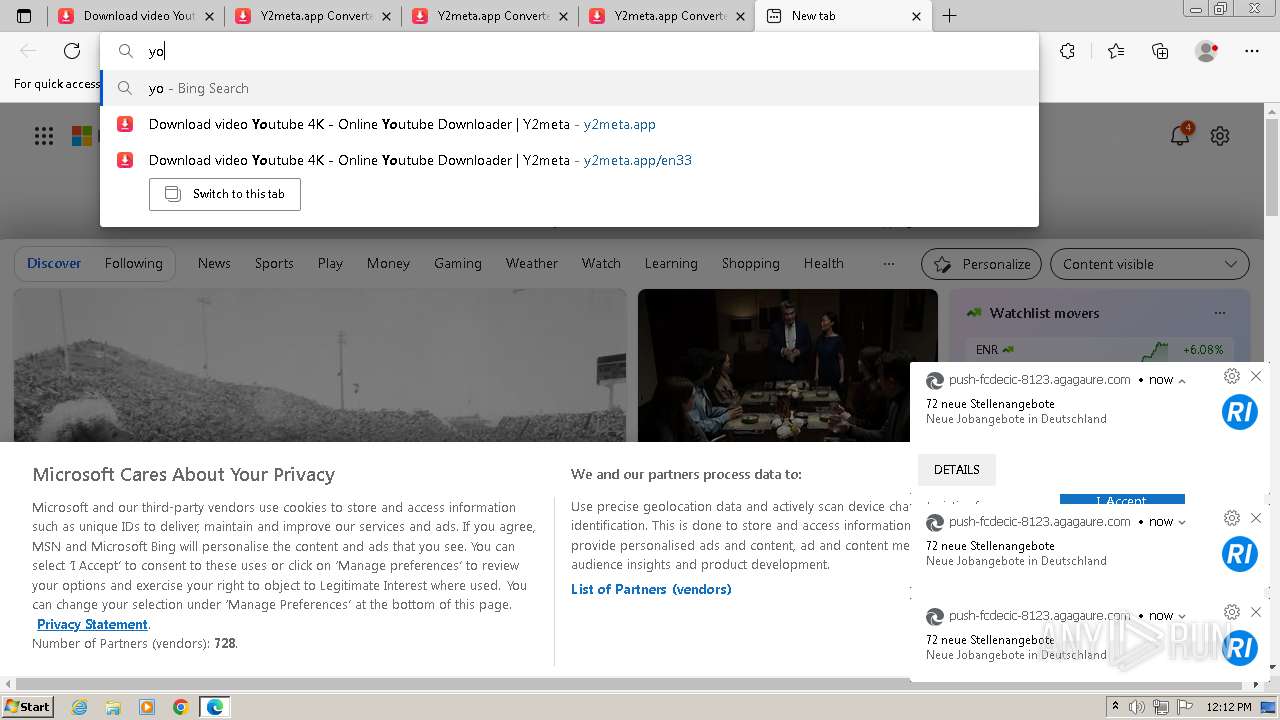The width and height of the screenshot is (1280, 720).
Task: Launch Google Chrome from taskbar
Action: pyautogui.click(x=180, y=707)
